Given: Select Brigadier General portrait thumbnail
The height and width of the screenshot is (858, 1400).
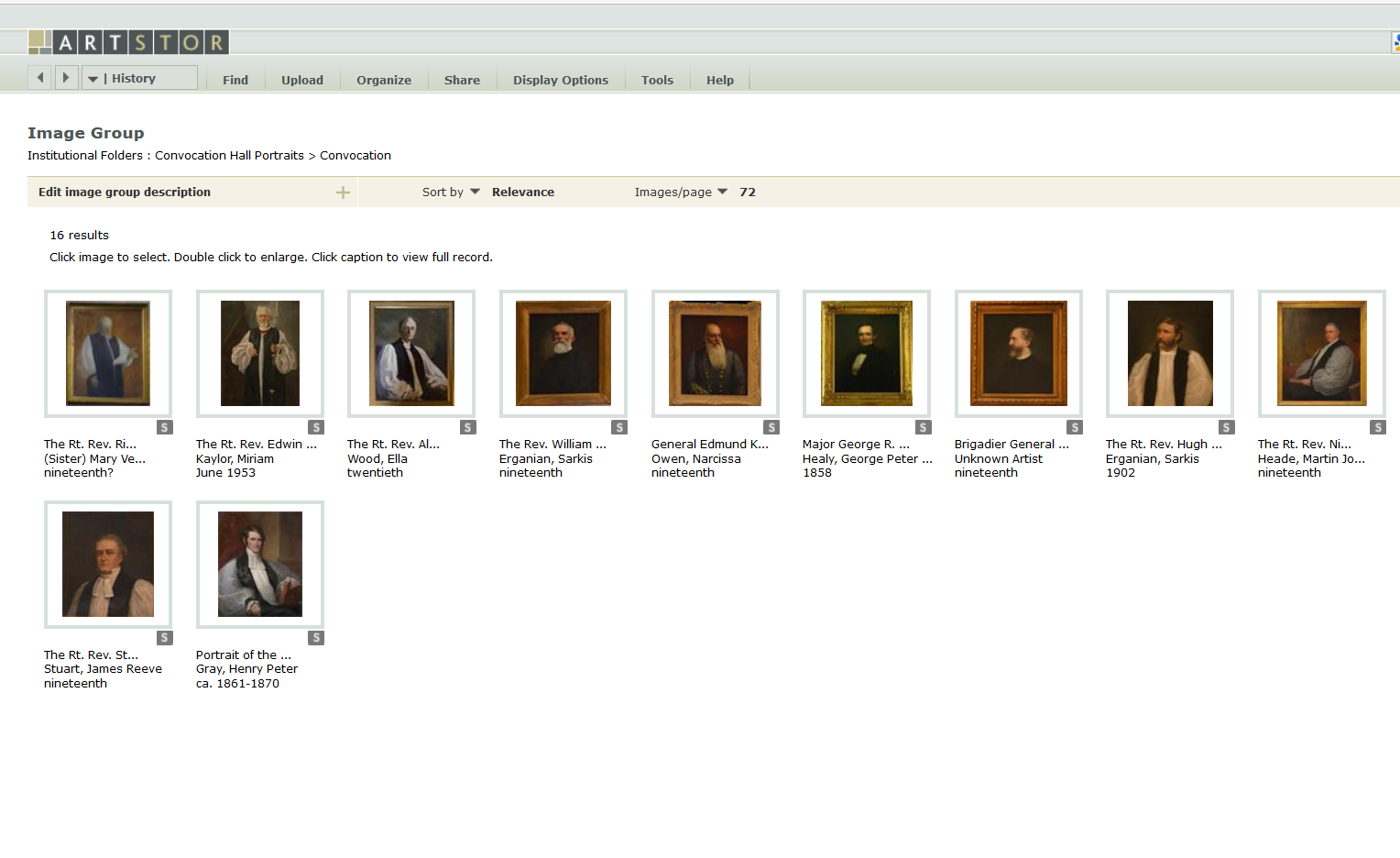Looking at the screenshot, I should click(x=1019, y=354).
